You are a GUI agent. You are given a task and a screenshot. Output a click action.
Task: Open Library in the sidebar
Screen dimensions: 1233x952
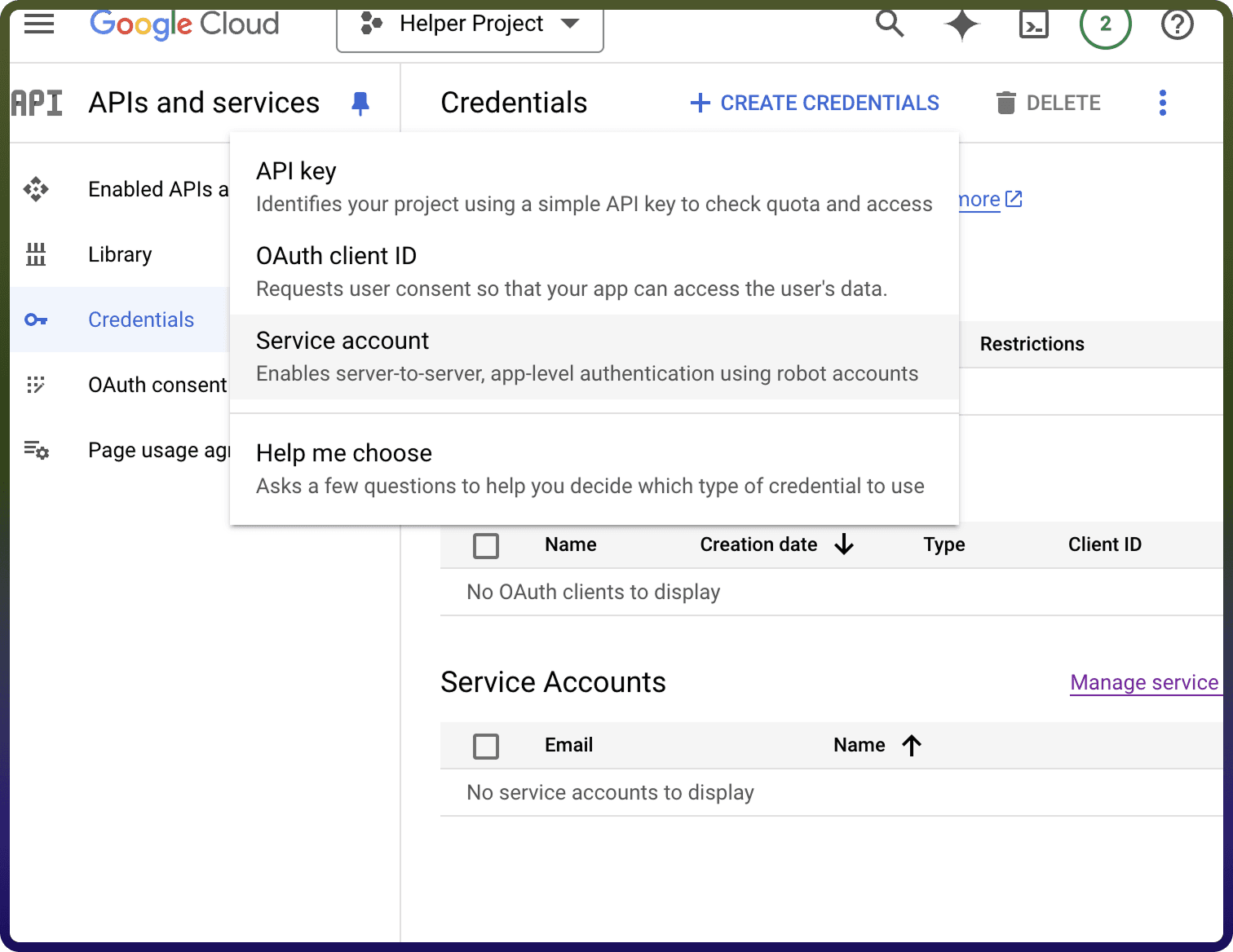(120, 254)
